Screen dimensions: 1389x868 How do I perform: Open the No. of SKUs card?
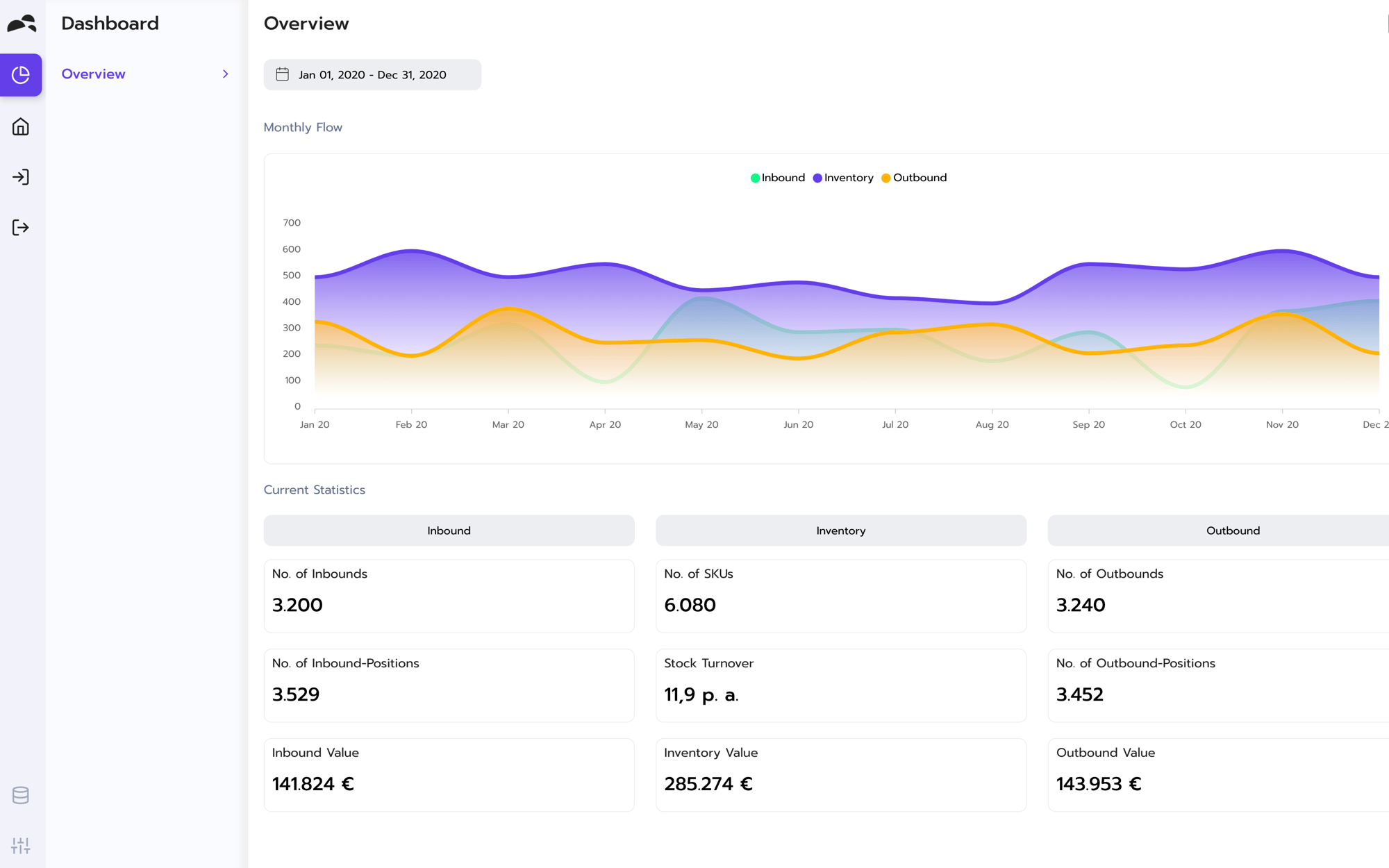(x=841, y=596)
